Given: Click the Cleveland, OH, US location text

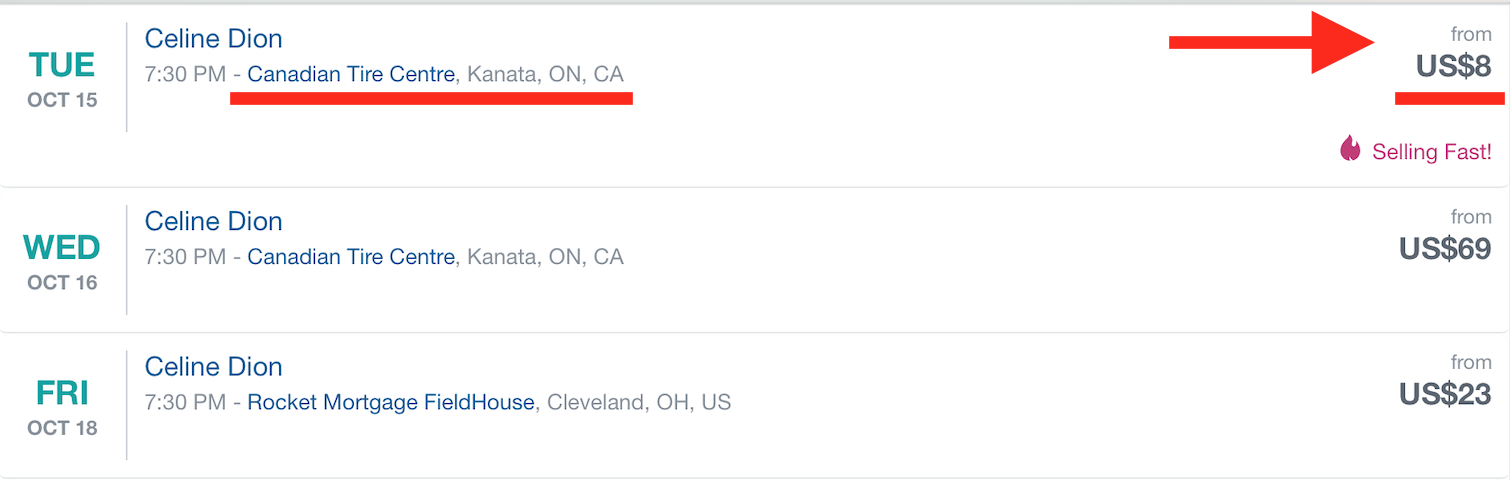Looking at the screenshot, I should (639, 403).
